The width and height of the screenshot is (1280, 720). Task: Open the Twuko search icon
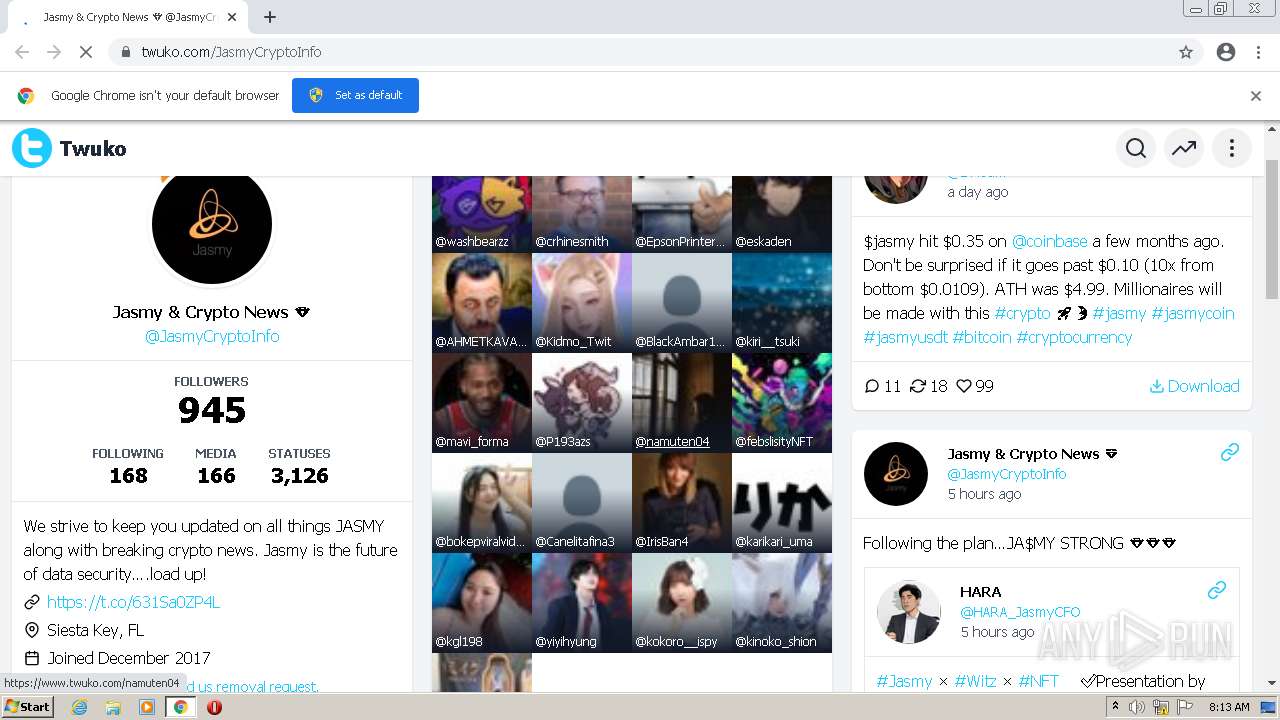[x=1136, y=149]
